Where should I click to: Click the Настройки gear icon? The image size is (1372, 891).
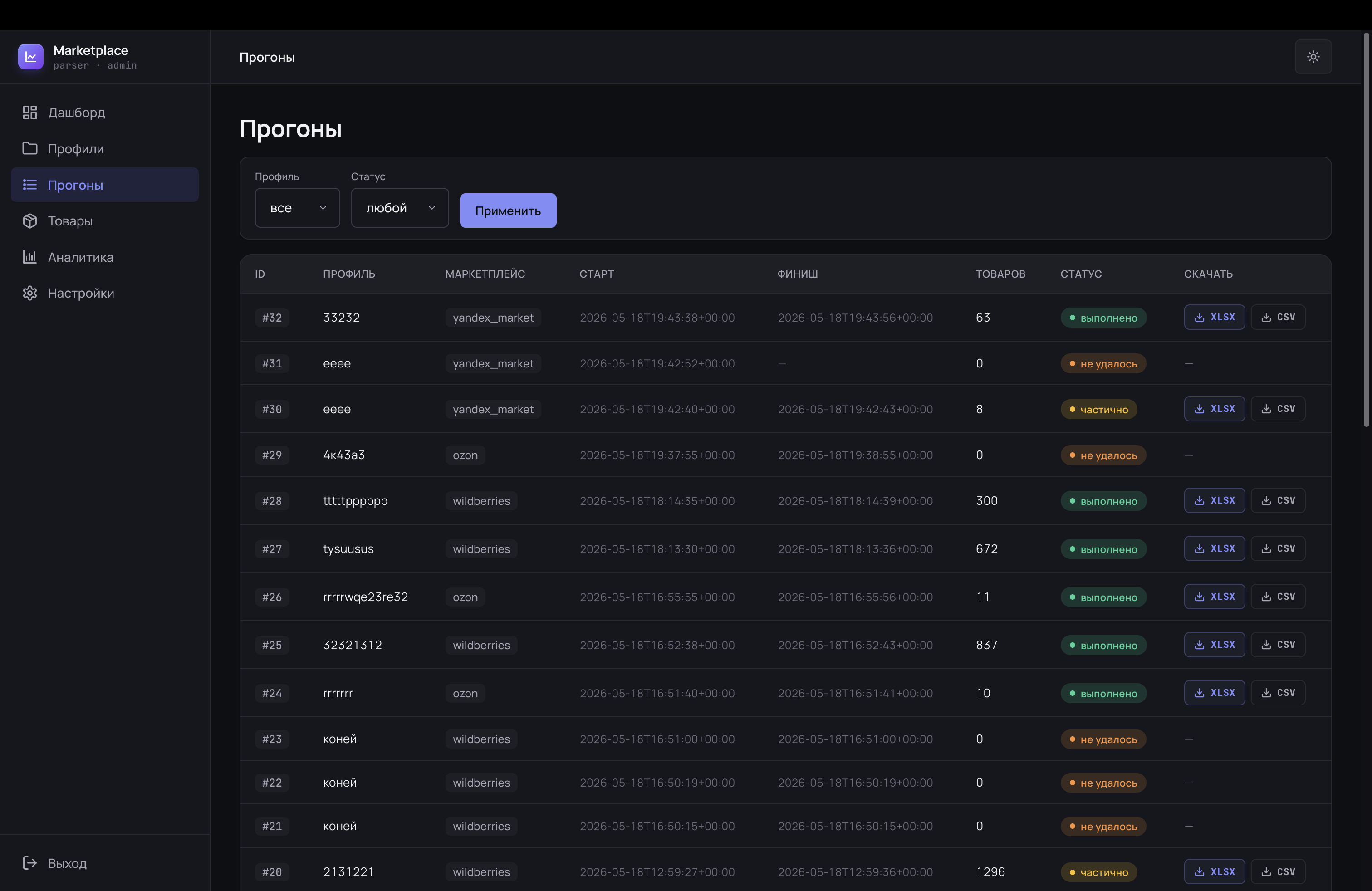[30, 293]
